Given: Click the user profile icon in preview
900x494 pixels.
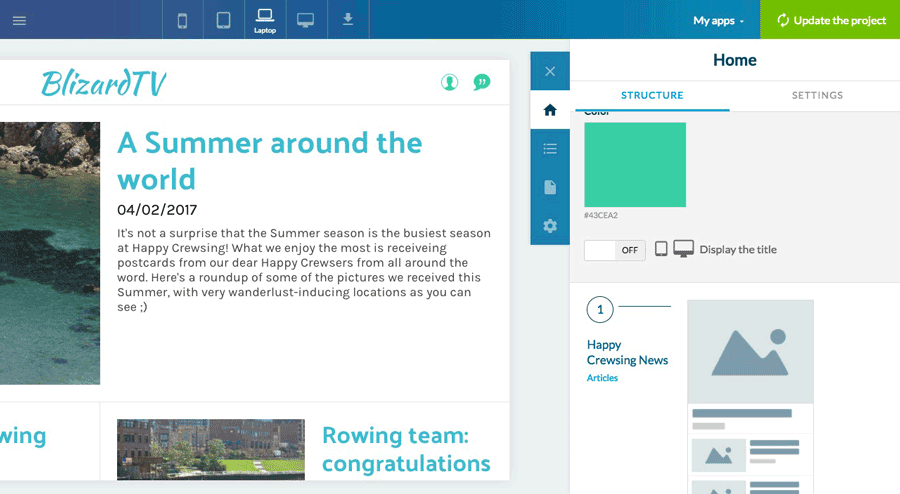Looking at the screenshot, I should click(x=450, y=82).
